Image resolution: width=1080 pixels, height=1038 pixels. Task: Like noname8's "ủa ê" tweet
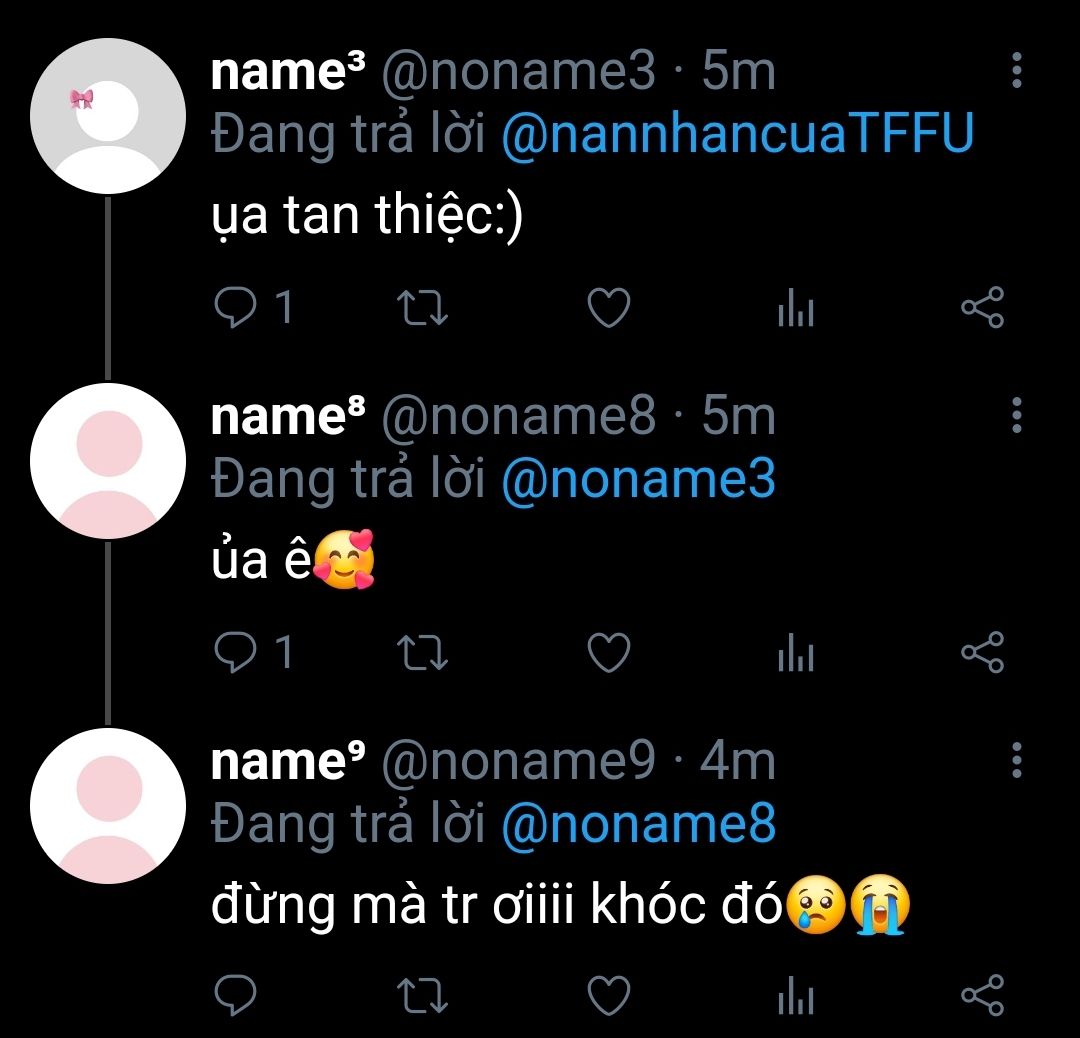click(607, 653)
